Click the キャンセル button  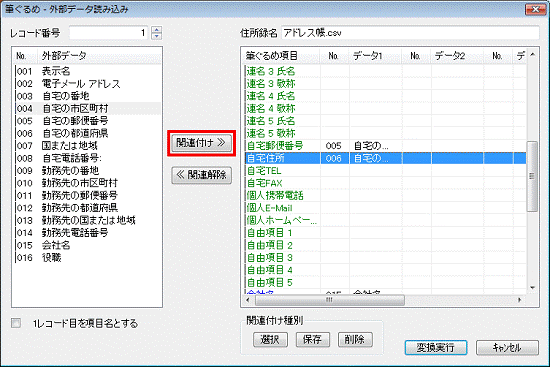[507, 348]
